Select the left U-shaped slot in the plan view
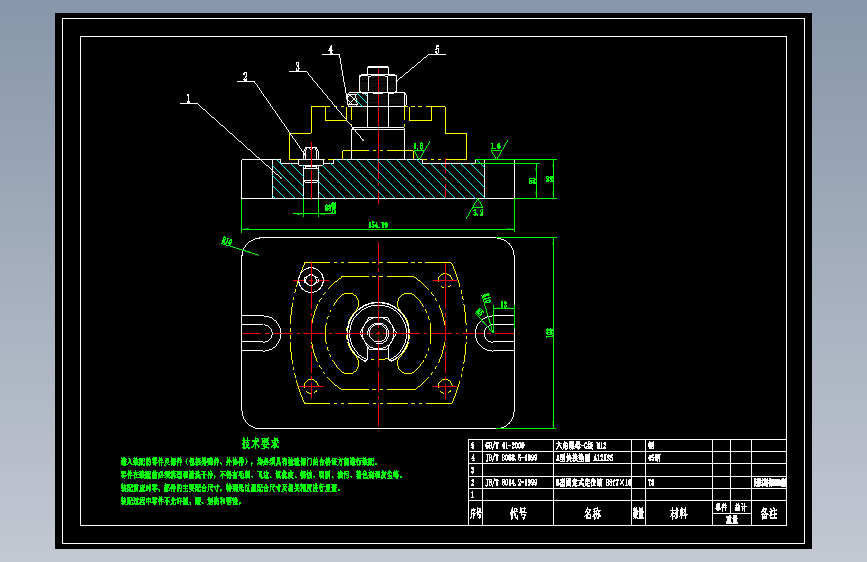This screenshot has height=562, width=867. click(261, 333)
